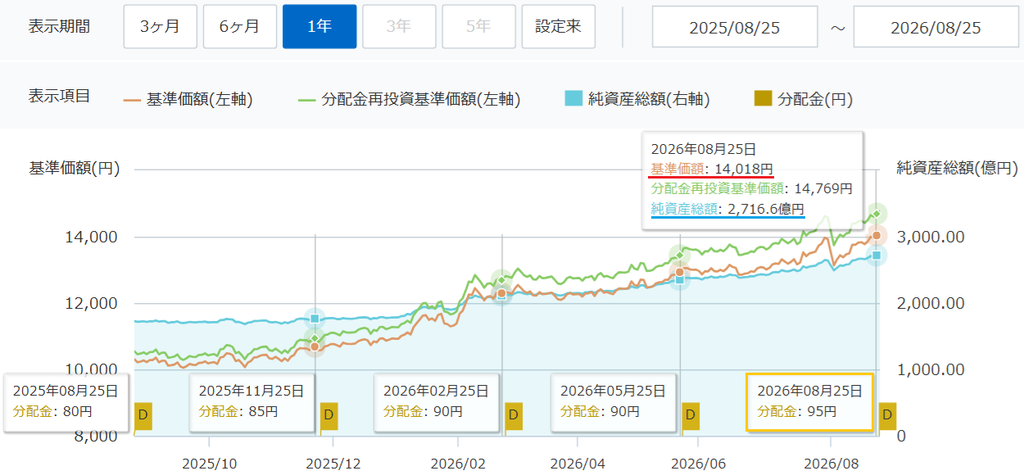Toggle the 分配金(円) legend series
The width and height of the screenshot is (1024, 475).
[803, 99]
